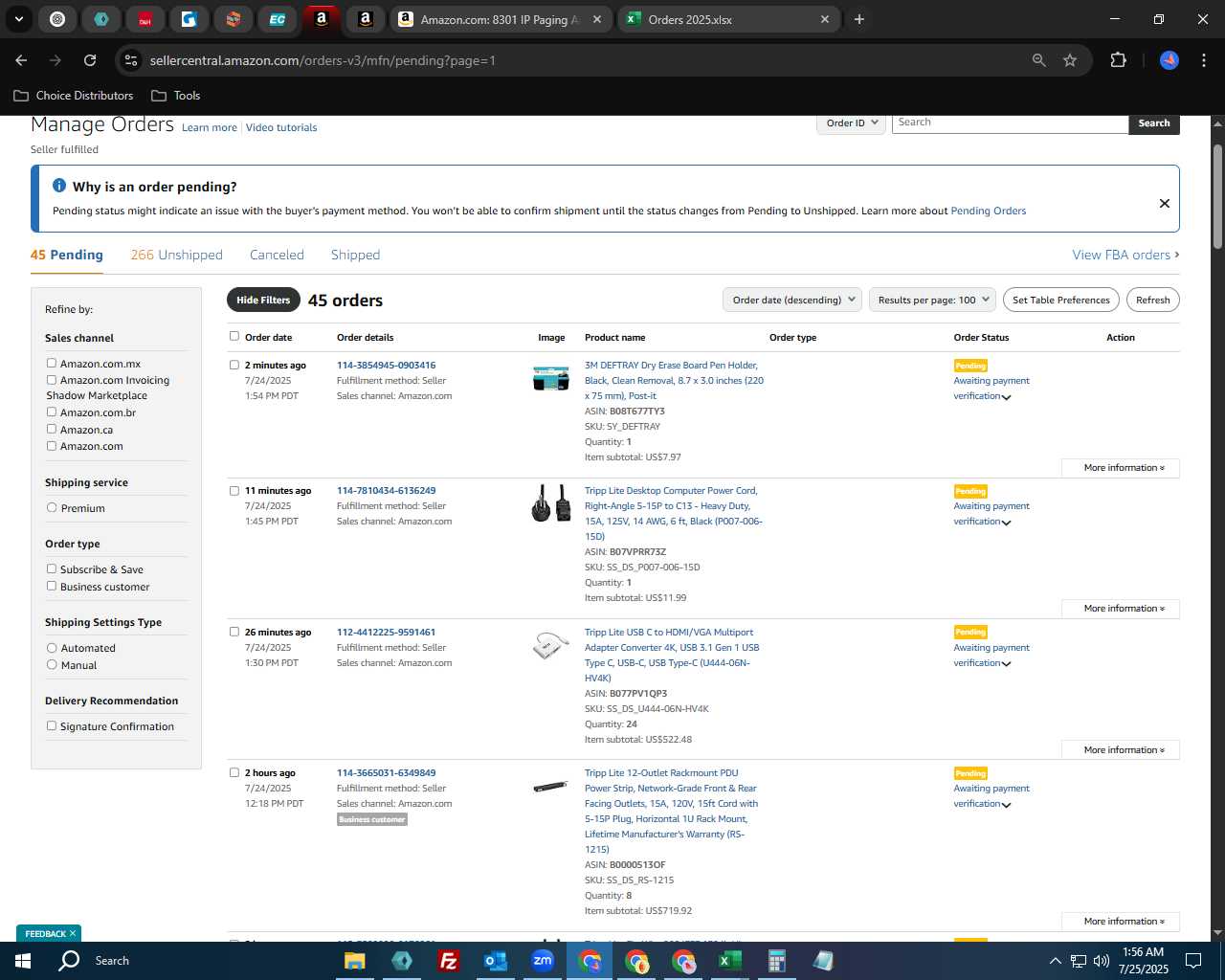
Task: Open the Learn more link beside Manage Orders
Action: pyautogui.click(x=210, y=127)
